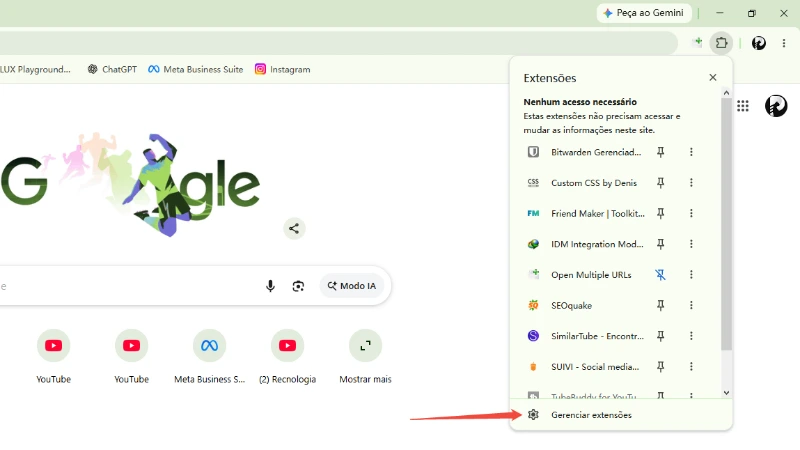Launch IDM Integration Module extension
This screenshot has width=800, height=450.
tap(584, 244)
